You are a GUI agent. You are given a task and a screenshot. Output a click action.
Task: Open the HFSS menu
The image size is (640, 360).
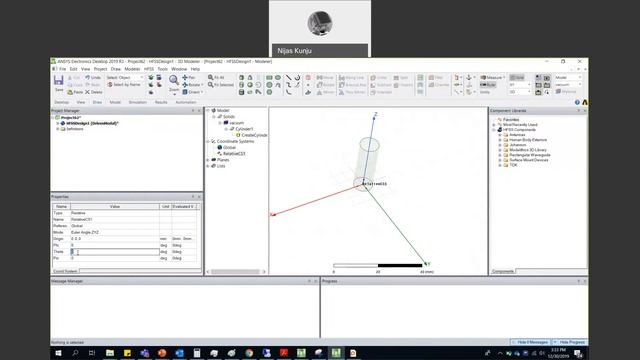149,69
